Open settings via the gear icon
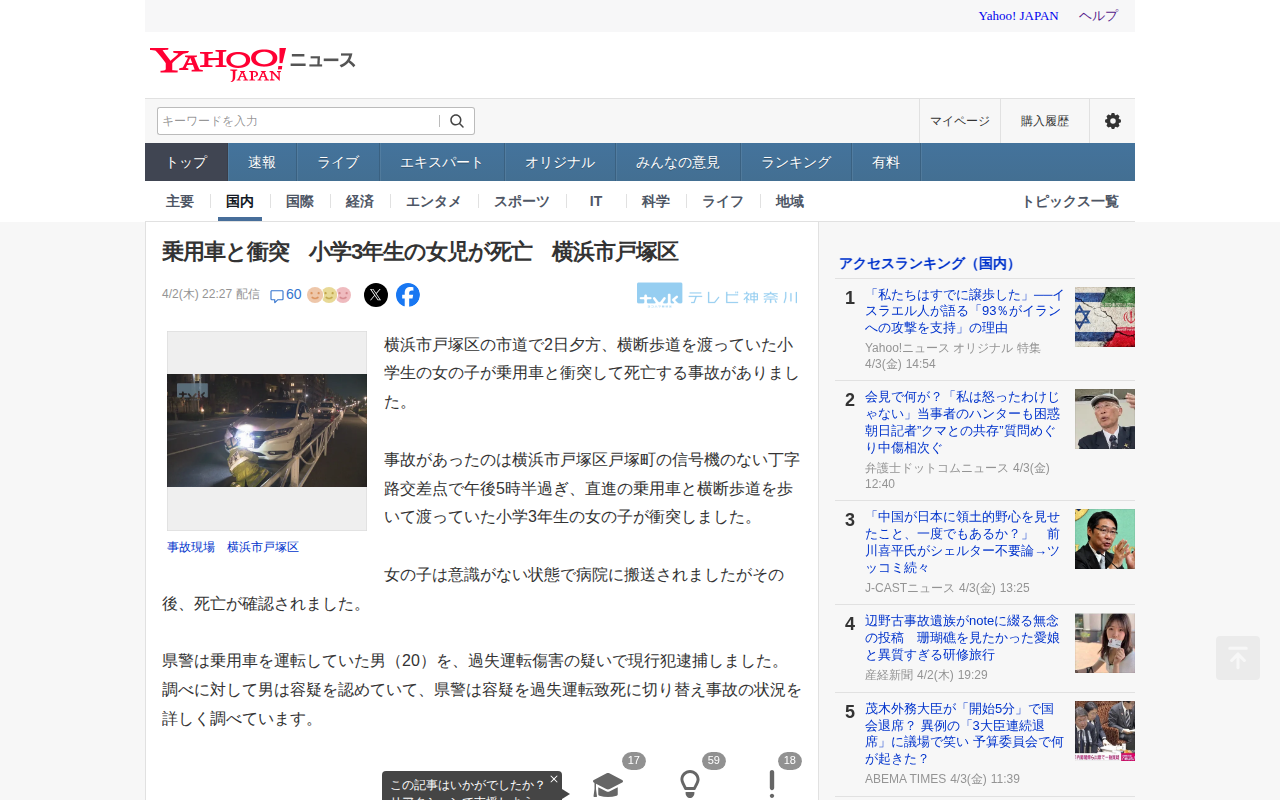 1112,121
